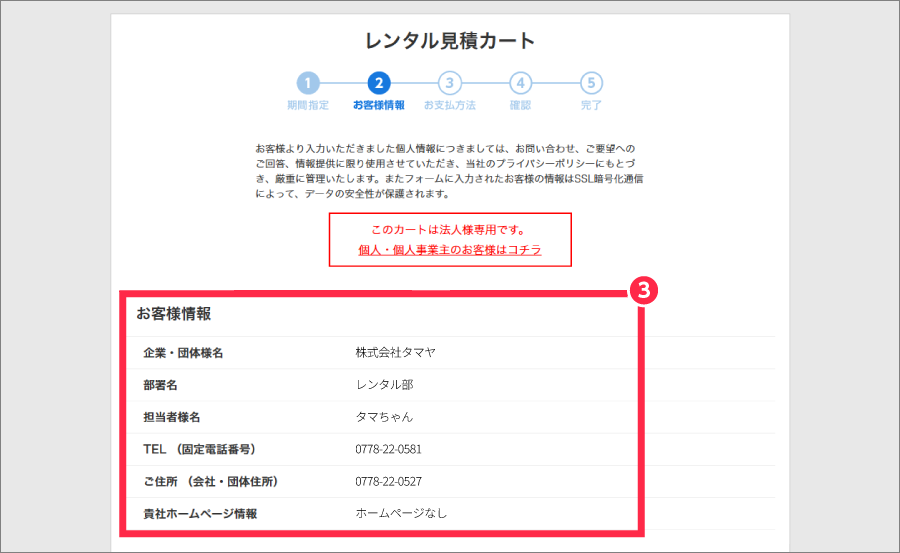Click the red このカートは法人様専用です notice text
Screen dimensions: 900x553
point(449,230)
